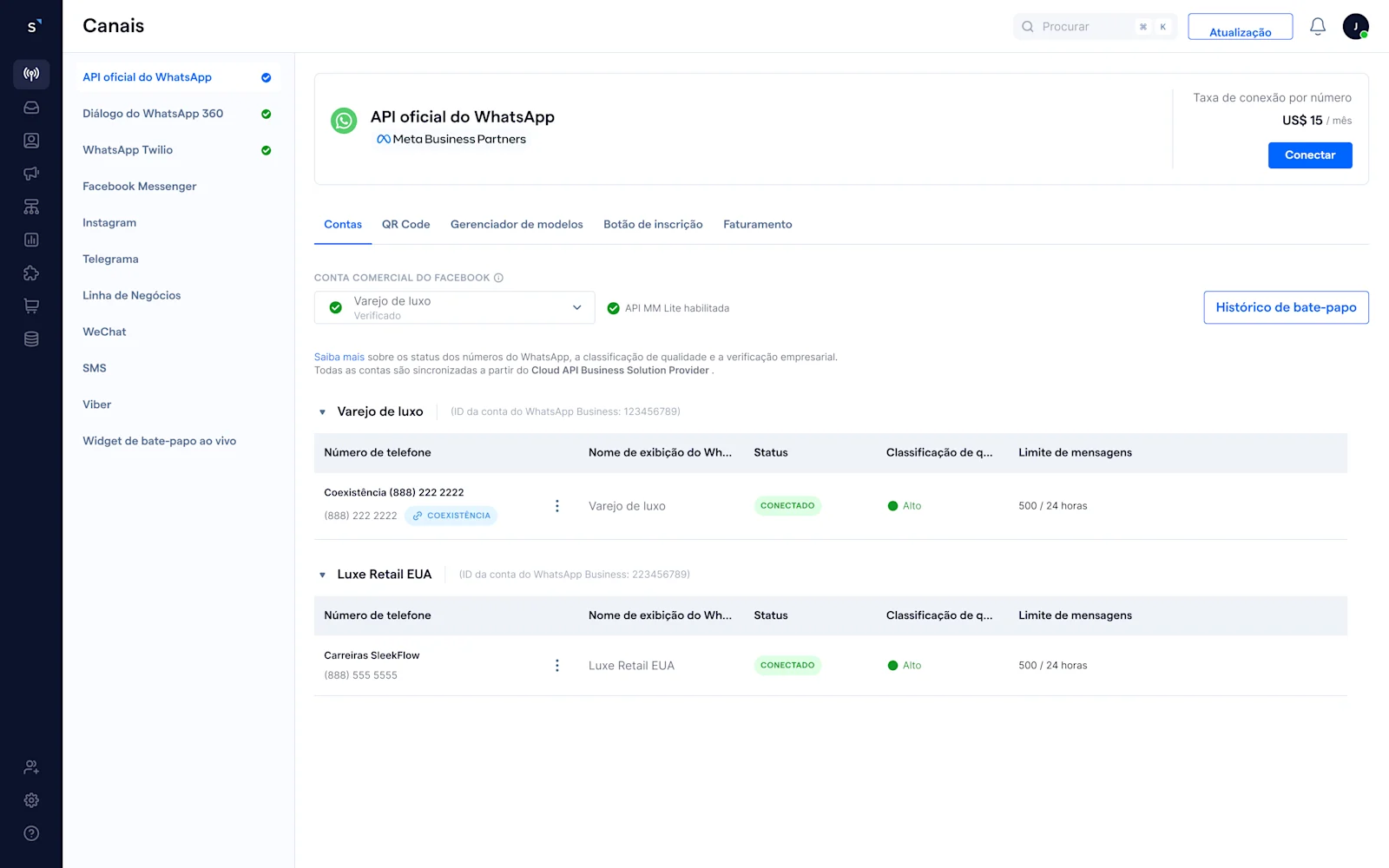The width and height of the screenshot is (1389, 868).
Task: Open Instagram channel
Action: (x=177, y=223)
